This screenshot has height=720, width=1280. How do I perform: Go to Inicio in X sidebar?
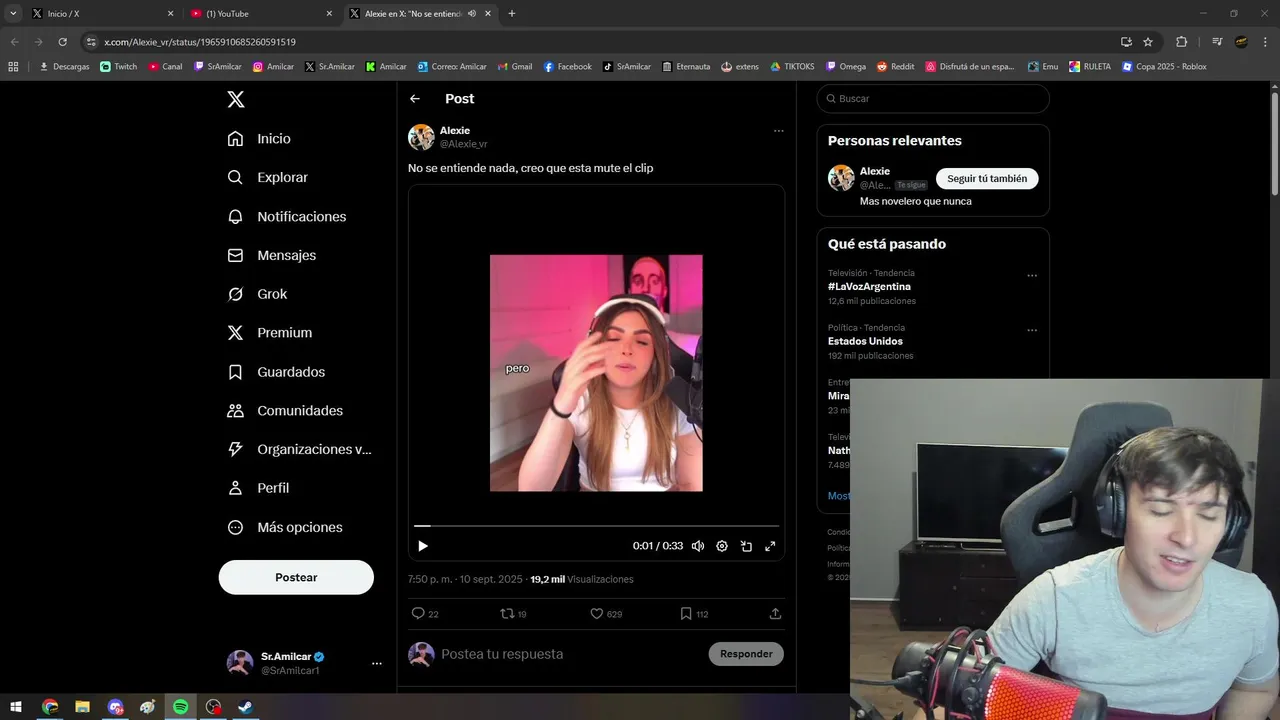(260, 139)
